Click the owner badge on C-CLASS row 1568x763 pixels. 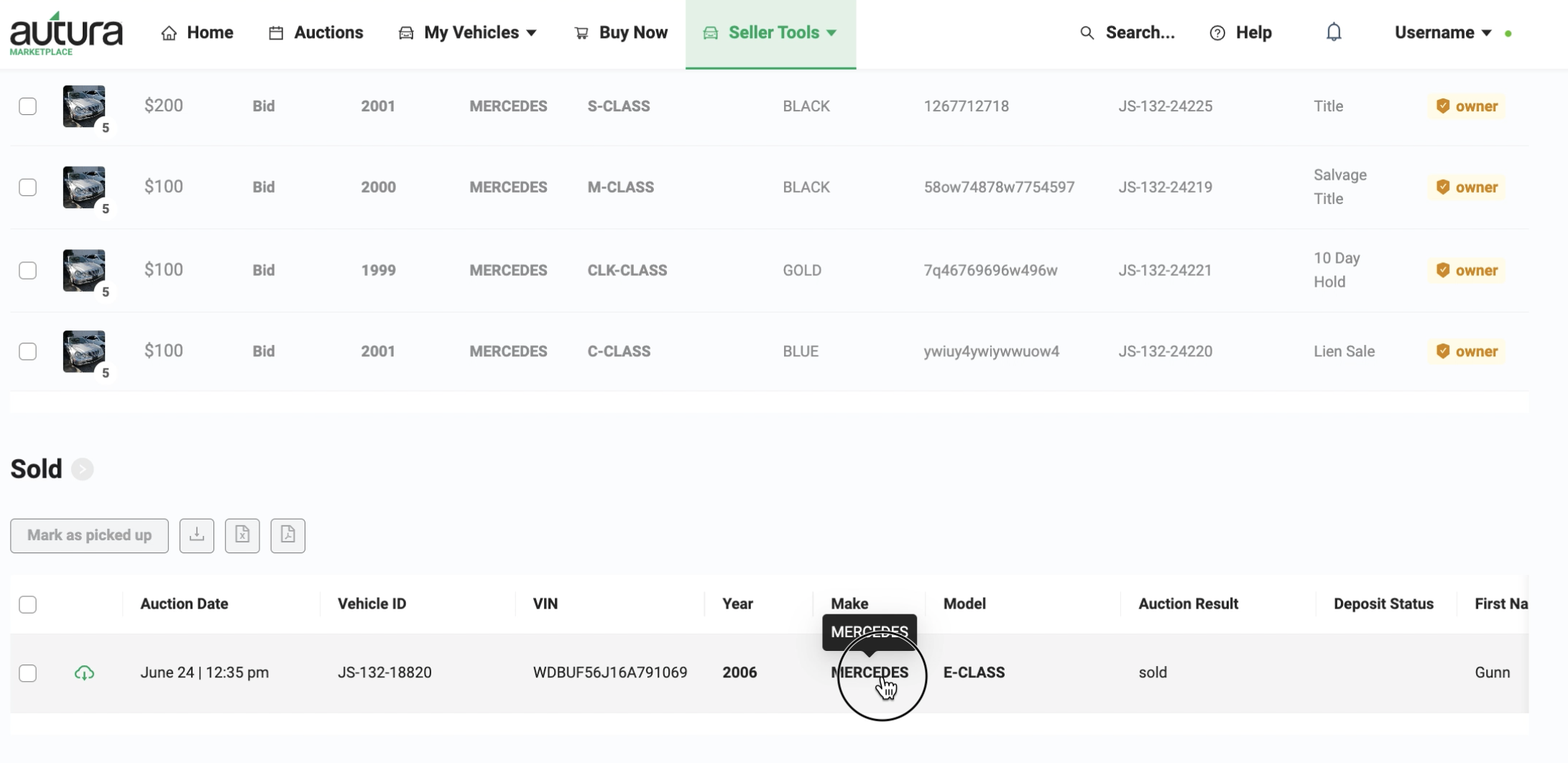(1467, 351)
